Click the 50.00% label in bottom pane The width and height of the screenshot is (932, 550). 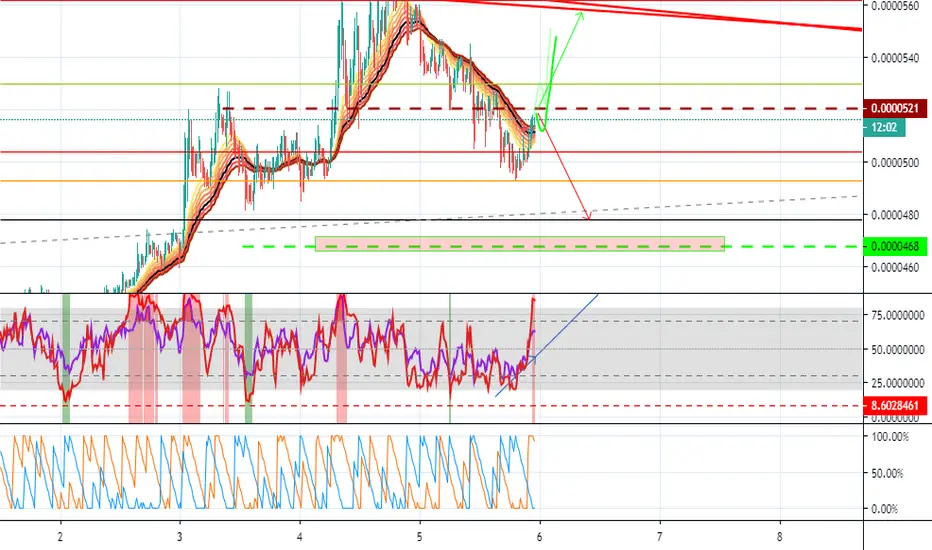coord(887,473)
